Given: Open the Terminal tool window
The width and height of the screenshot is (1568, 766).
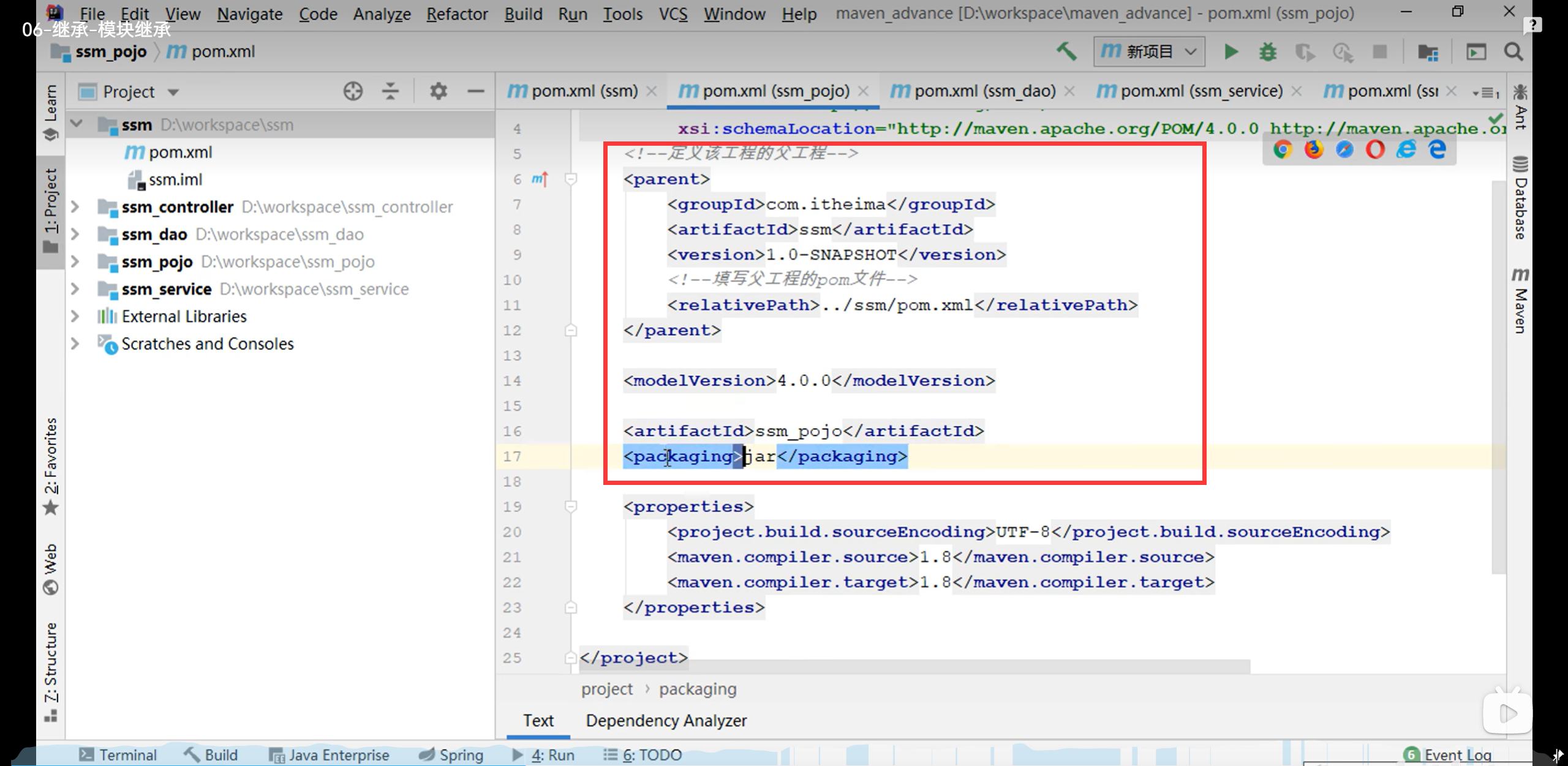Looking at the screenshot, I should point(118,755).
